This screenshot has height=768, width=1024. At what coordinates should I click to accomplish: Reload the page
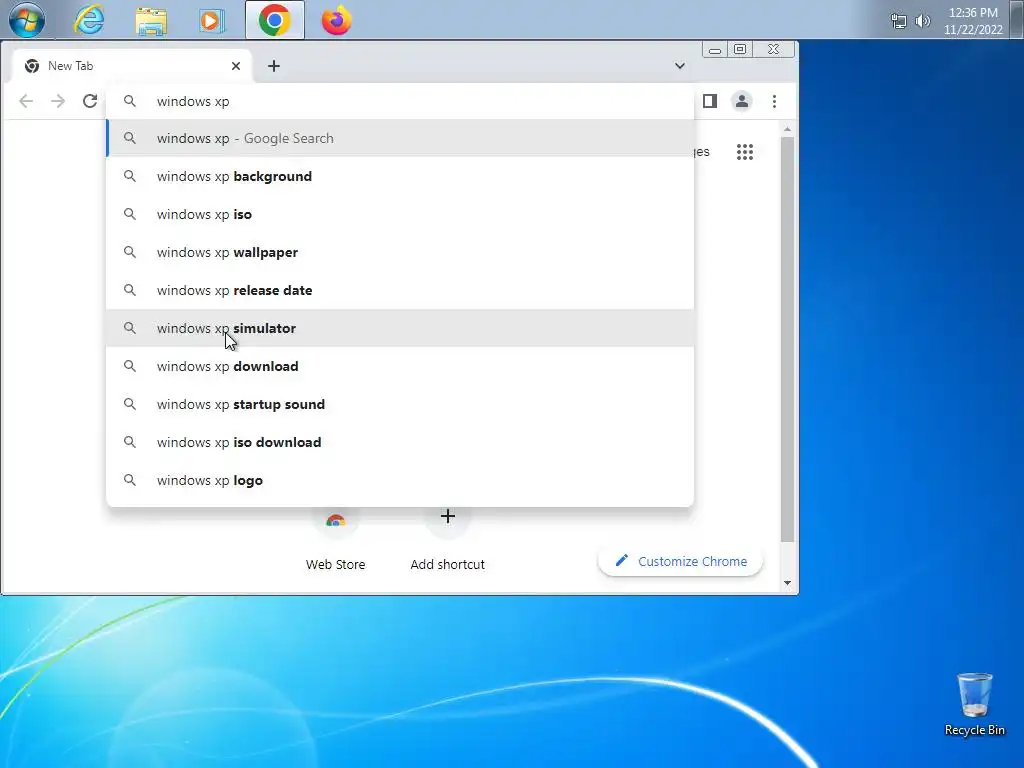[90, 101]
